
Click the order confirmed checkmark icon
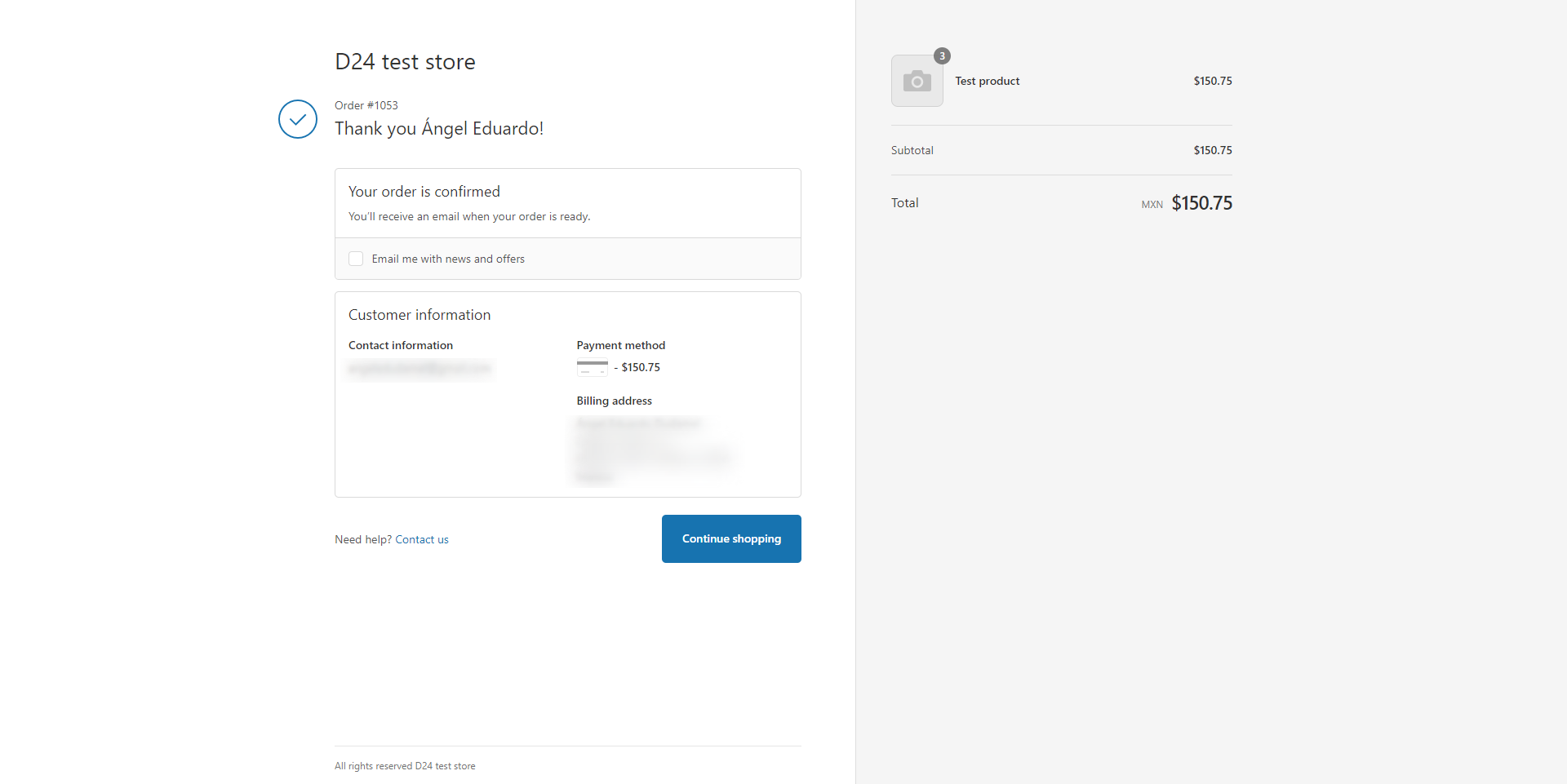pyautogui.click(x=298, y=119)
